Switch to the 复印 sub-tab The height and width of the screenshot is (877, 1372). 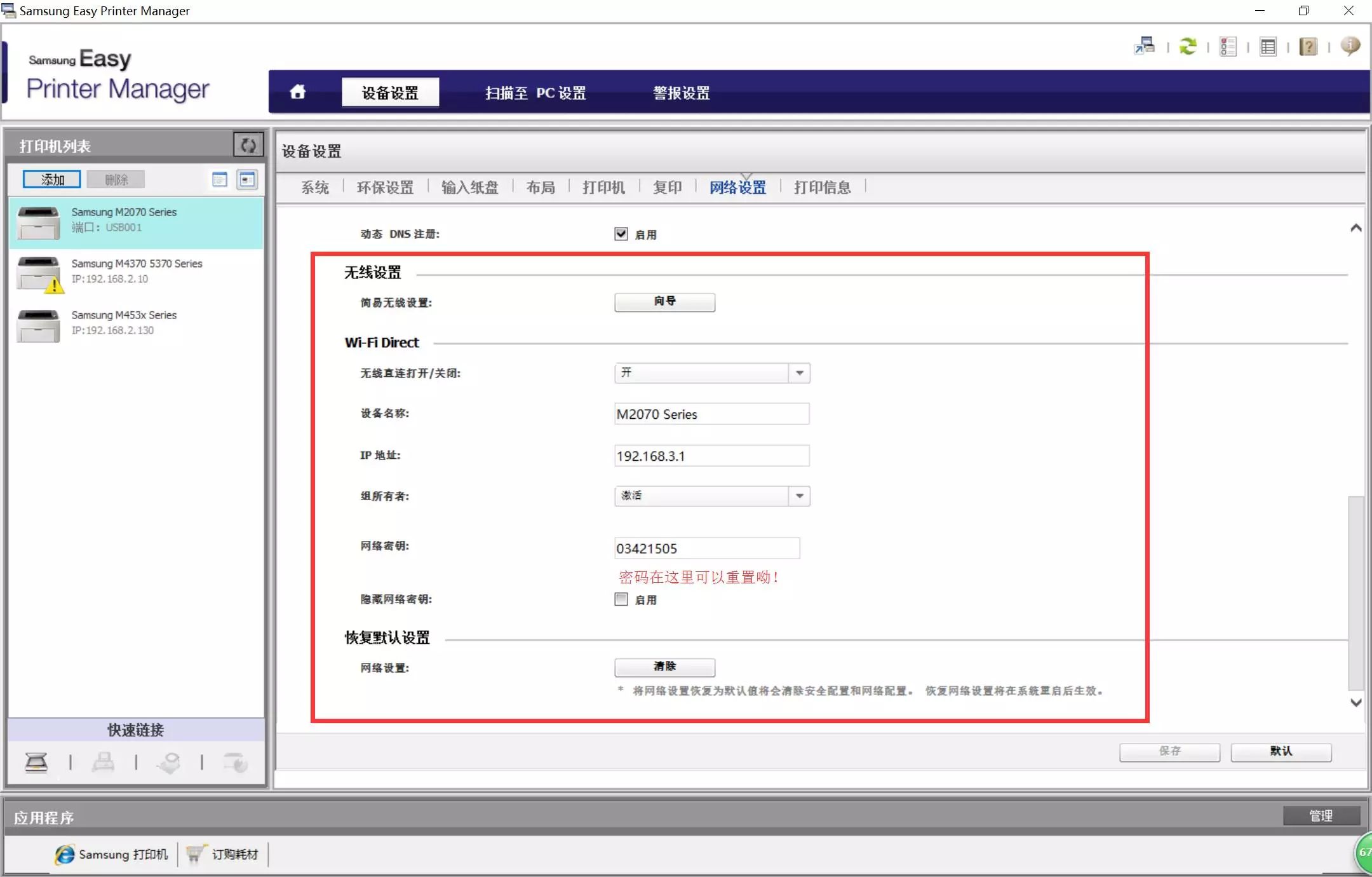click(667, 187)
